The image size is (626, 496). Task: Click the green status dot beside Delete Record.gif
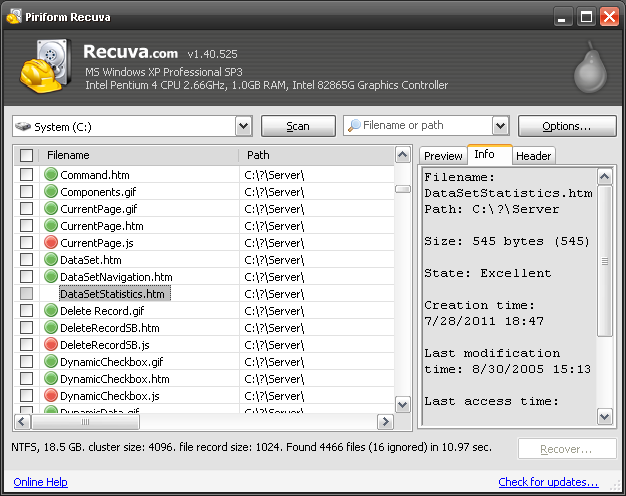51,310
